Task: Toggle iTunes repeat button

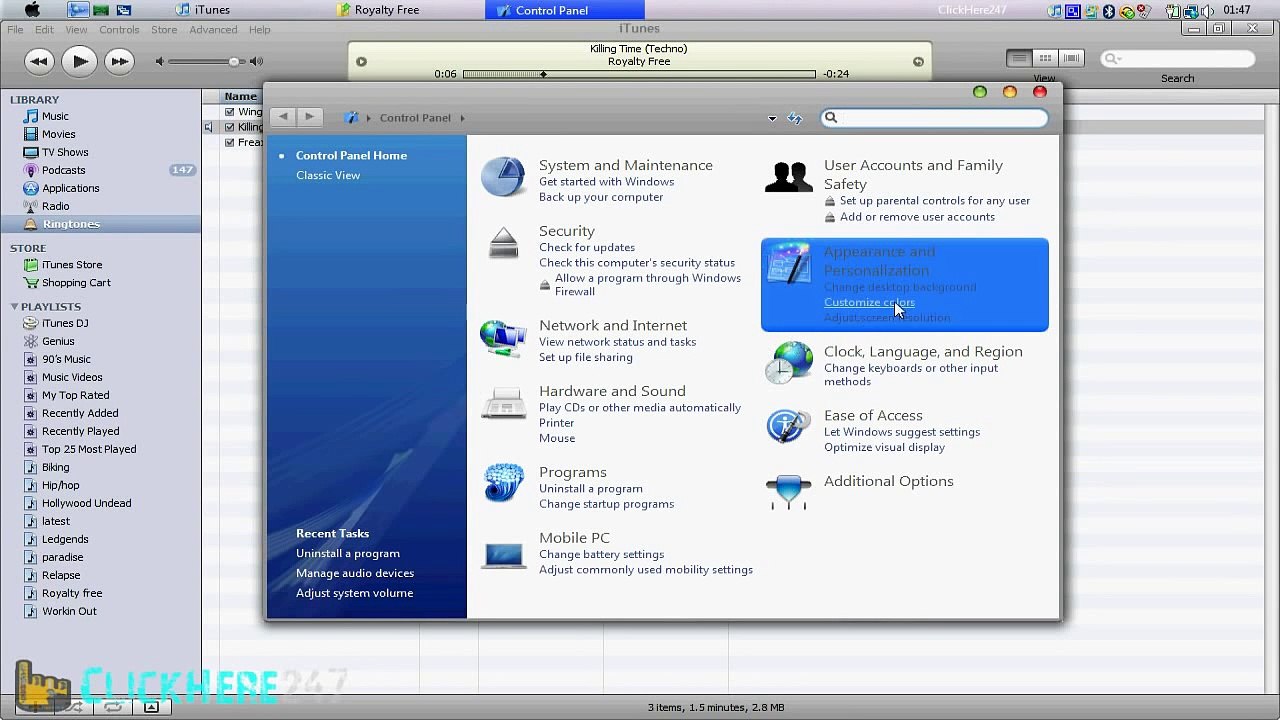Action: tap(113, 707)
